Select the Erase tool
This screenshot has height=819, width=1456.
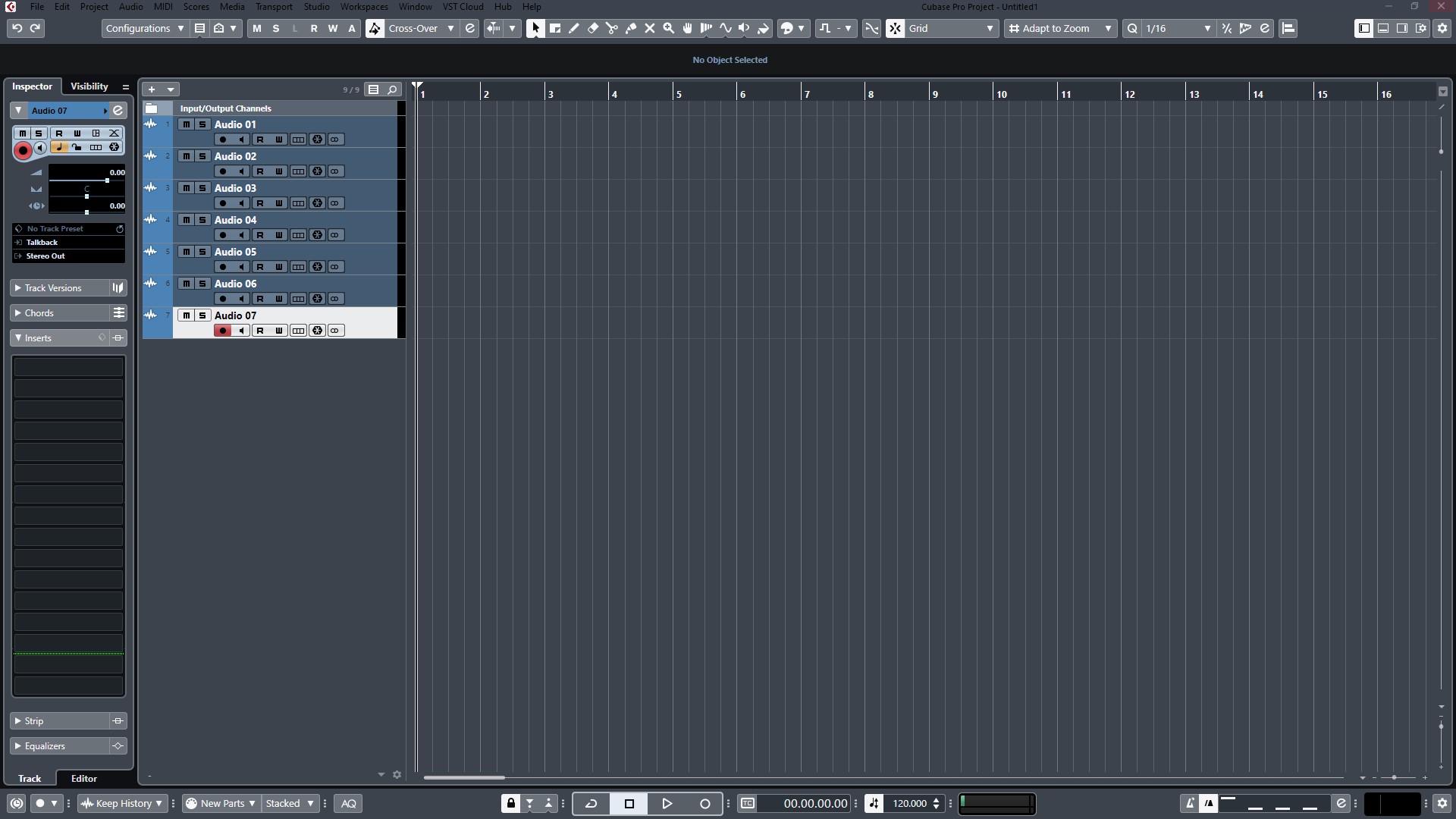tap(593, 28)
